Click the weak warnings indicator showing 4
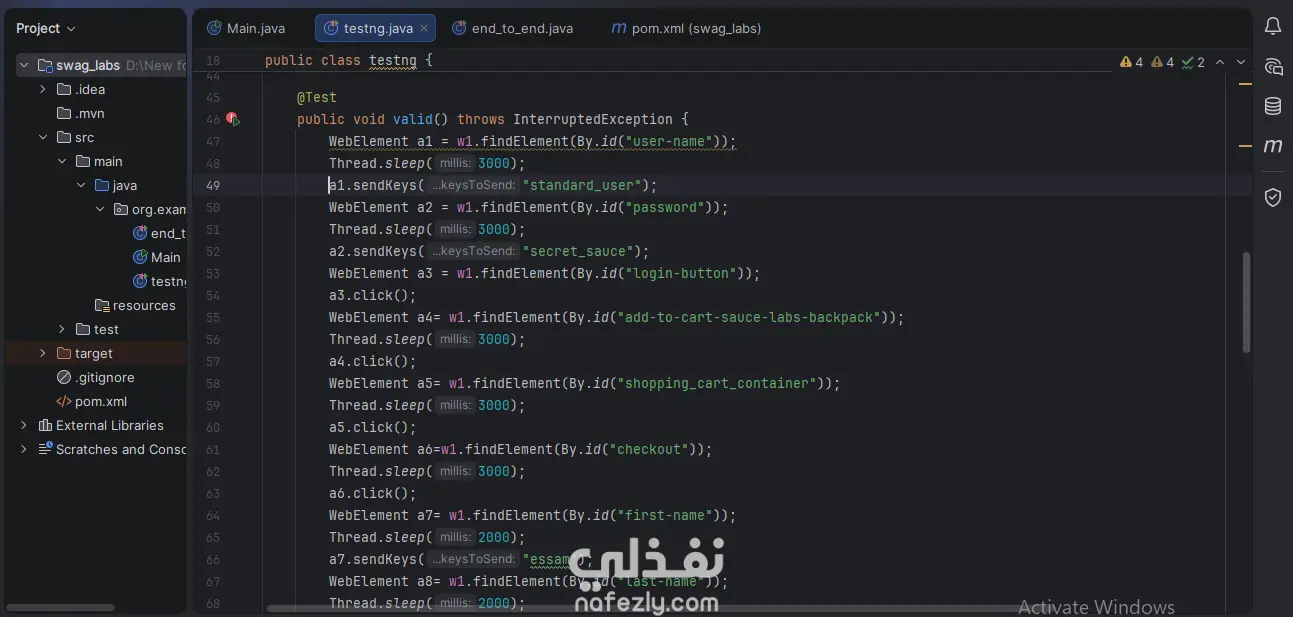This screenshot has height=617, width=1293. coord(1163,62)
